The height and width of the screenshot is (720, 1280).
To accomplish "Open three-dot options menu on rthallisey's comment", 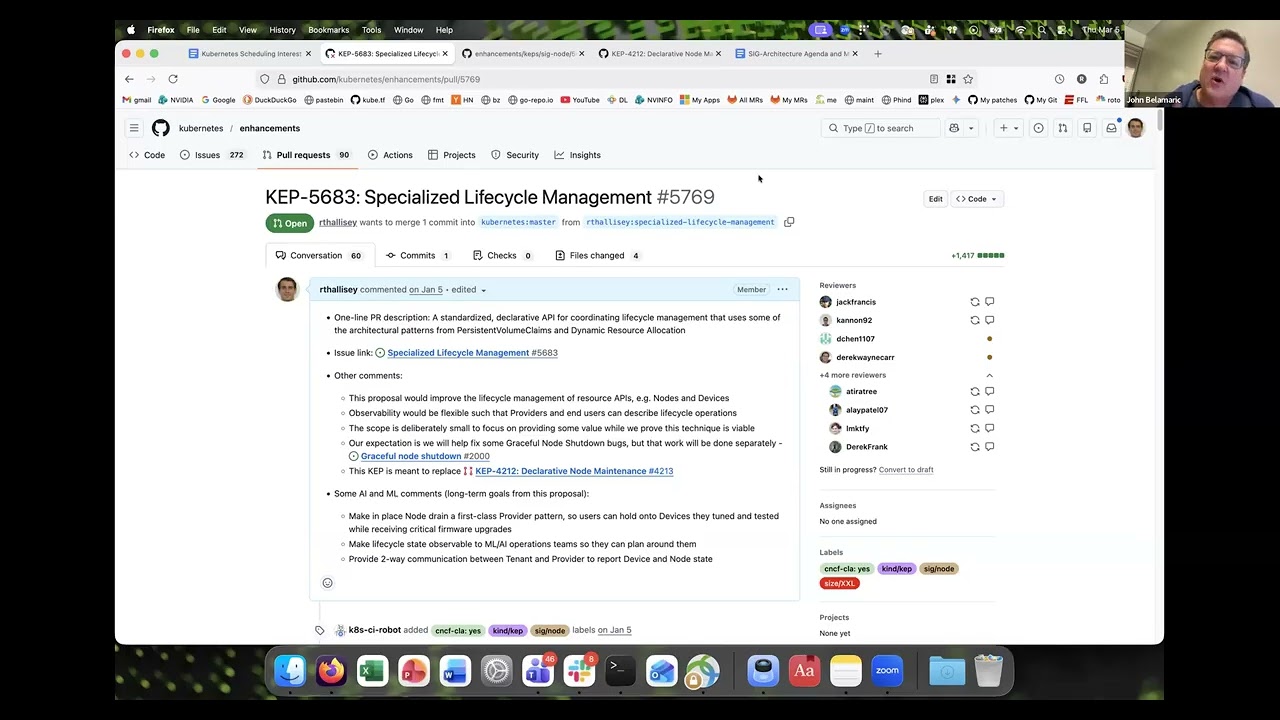I will click(782, 289).
